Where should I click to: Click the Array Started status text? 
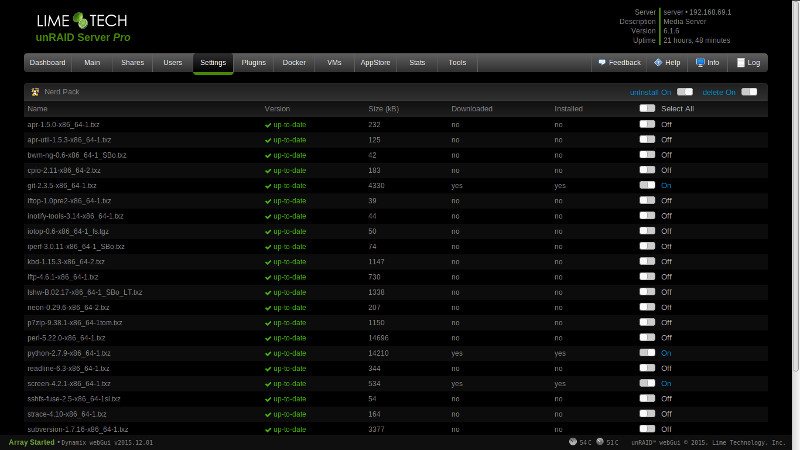31,442
